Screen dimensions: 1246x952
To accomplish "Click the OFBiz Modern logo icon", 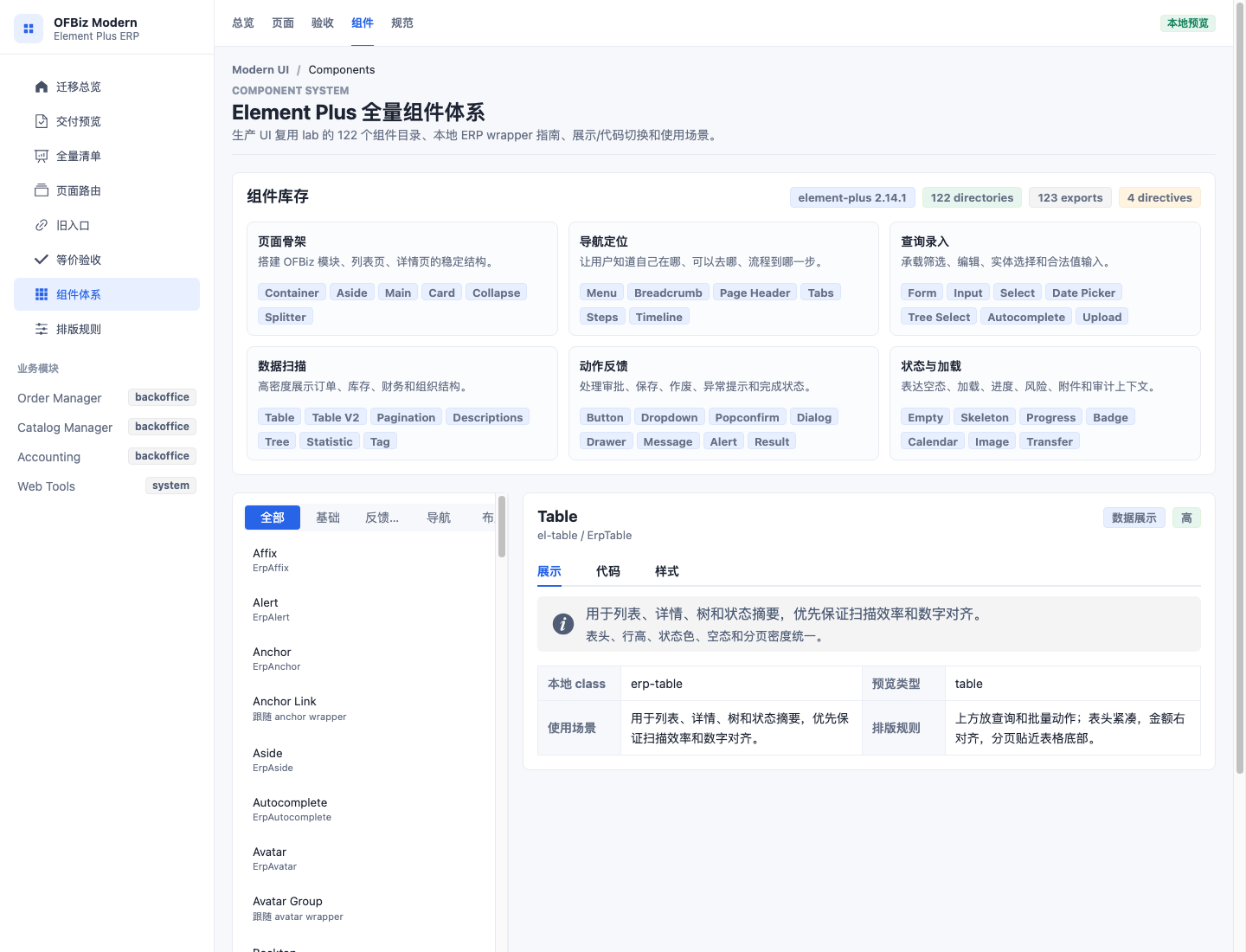I will point(29,29).
